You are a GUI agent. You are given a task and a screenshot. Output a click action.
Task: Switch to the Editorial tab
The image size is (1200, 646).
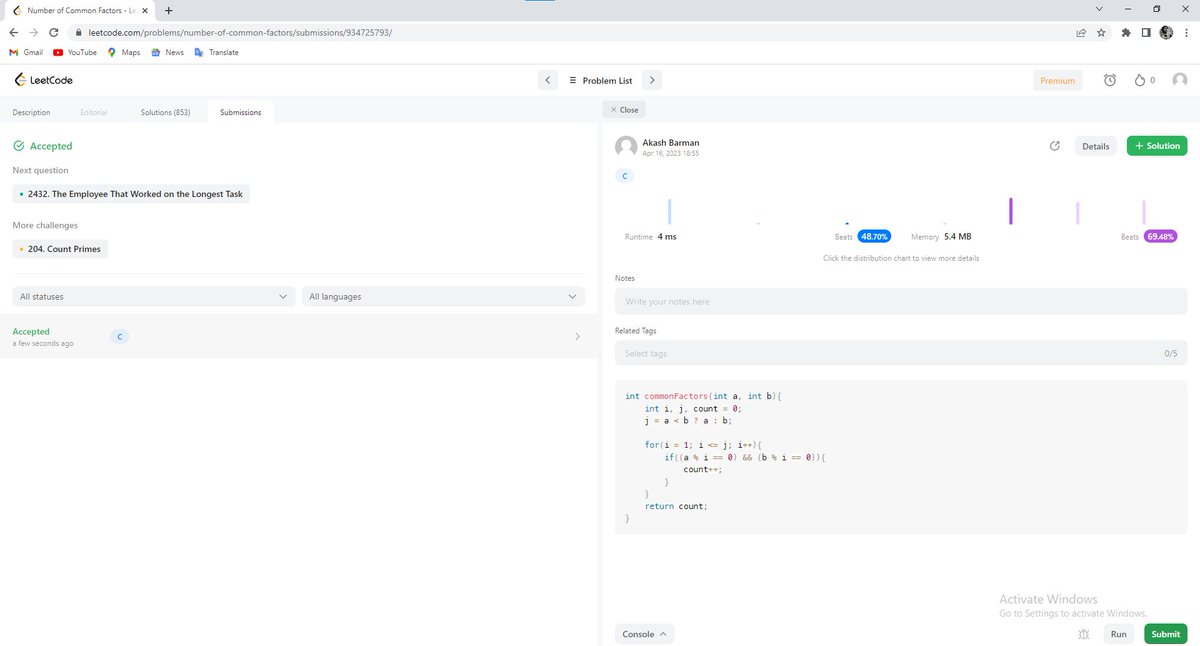click(94, 112)
